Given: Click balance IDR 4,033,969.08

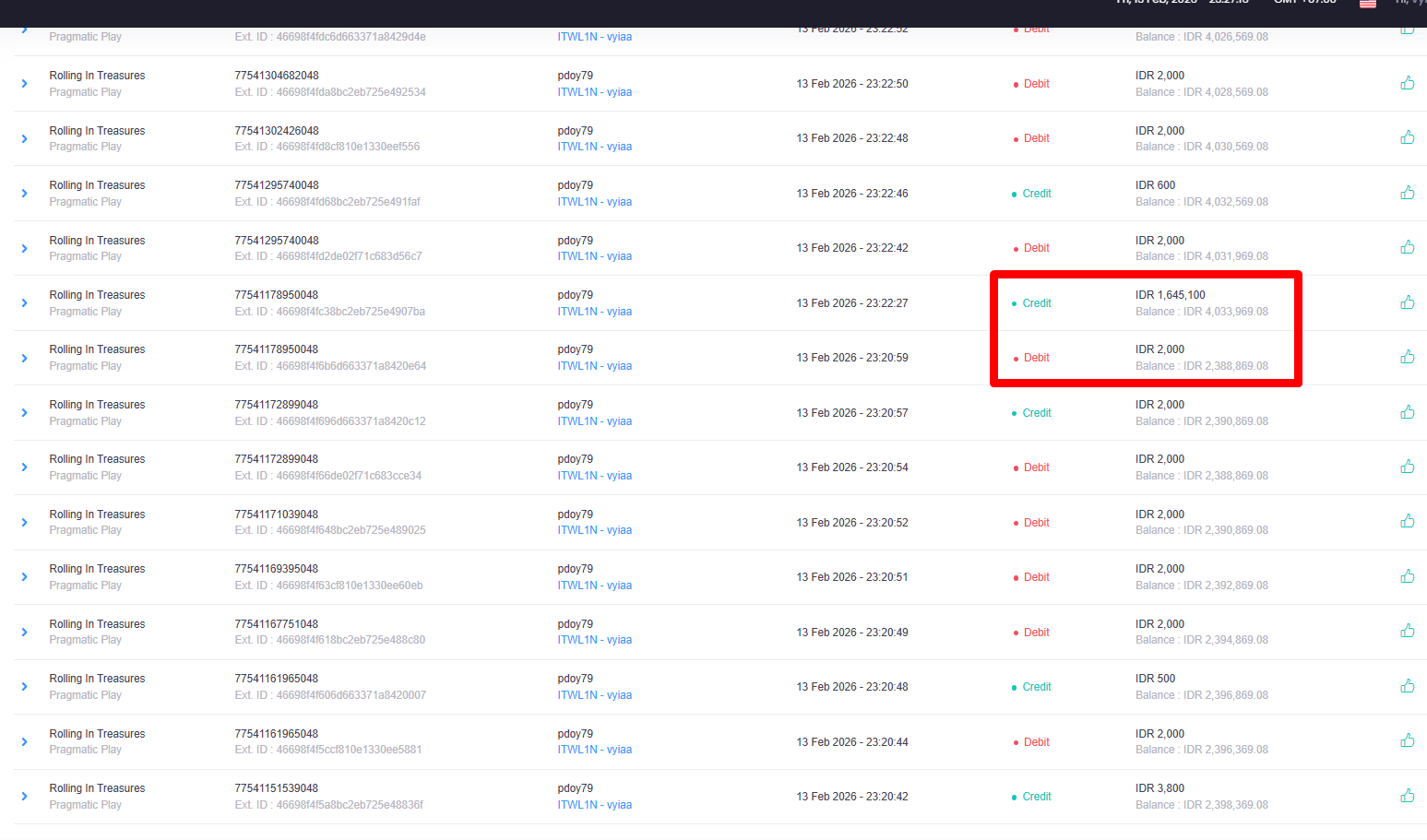Looking at the screenshot, I should coord(1202,312).
